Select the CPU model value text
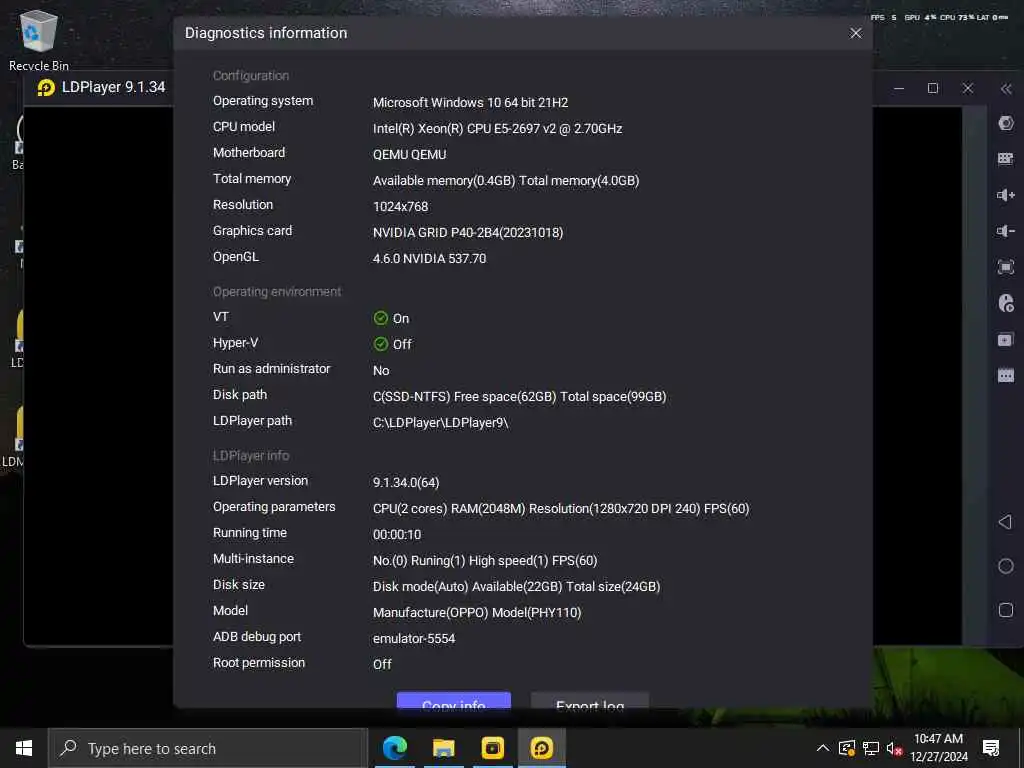Viewport: 1024px width, 768px height. 497,129
